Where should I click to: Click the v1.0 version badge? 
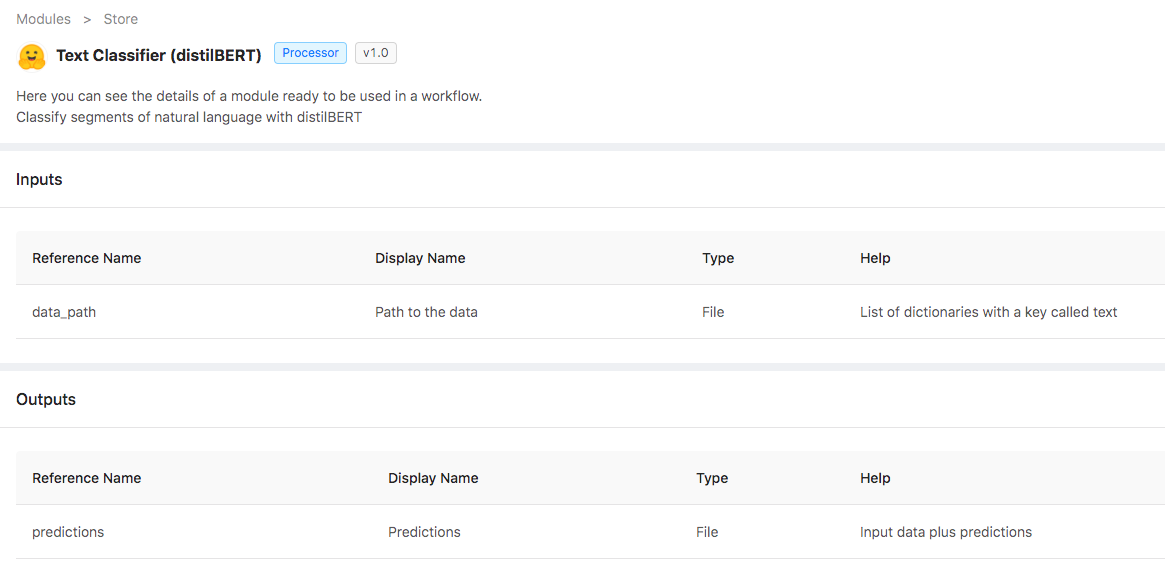(376, 53)
